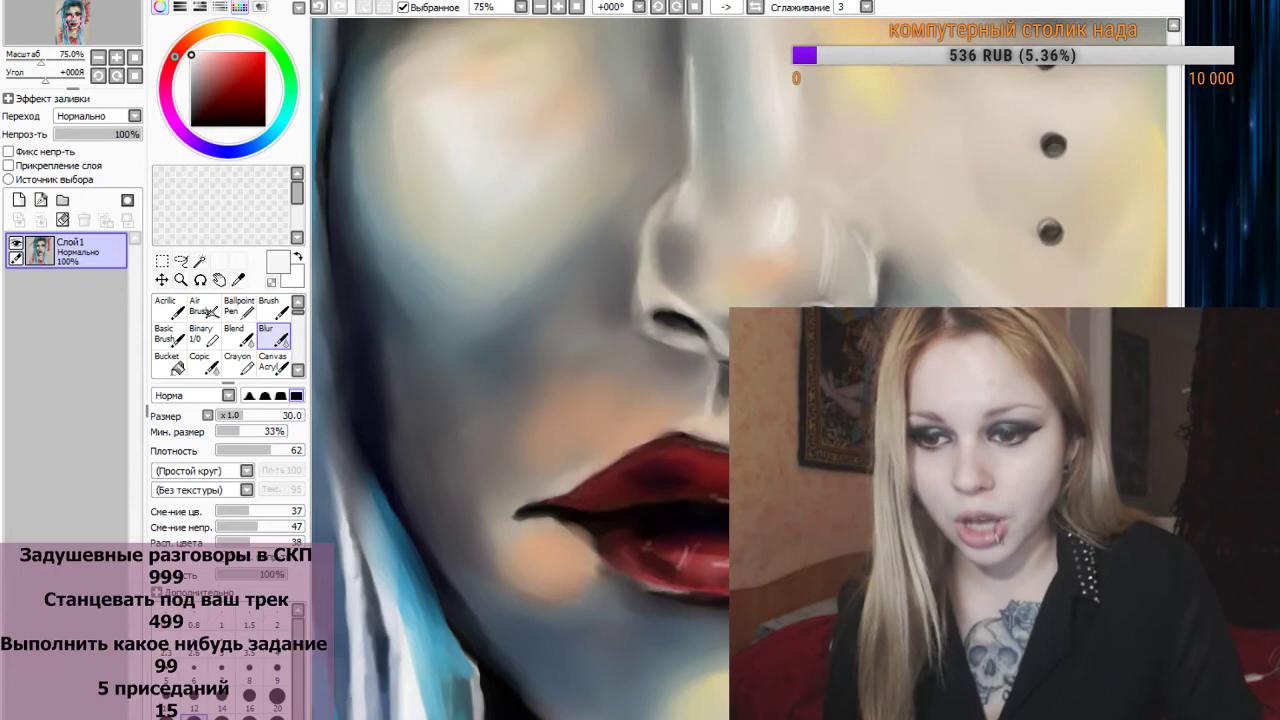
Task: Rotate canvas clockwise in top toolbar
Action: pos(674,7)
